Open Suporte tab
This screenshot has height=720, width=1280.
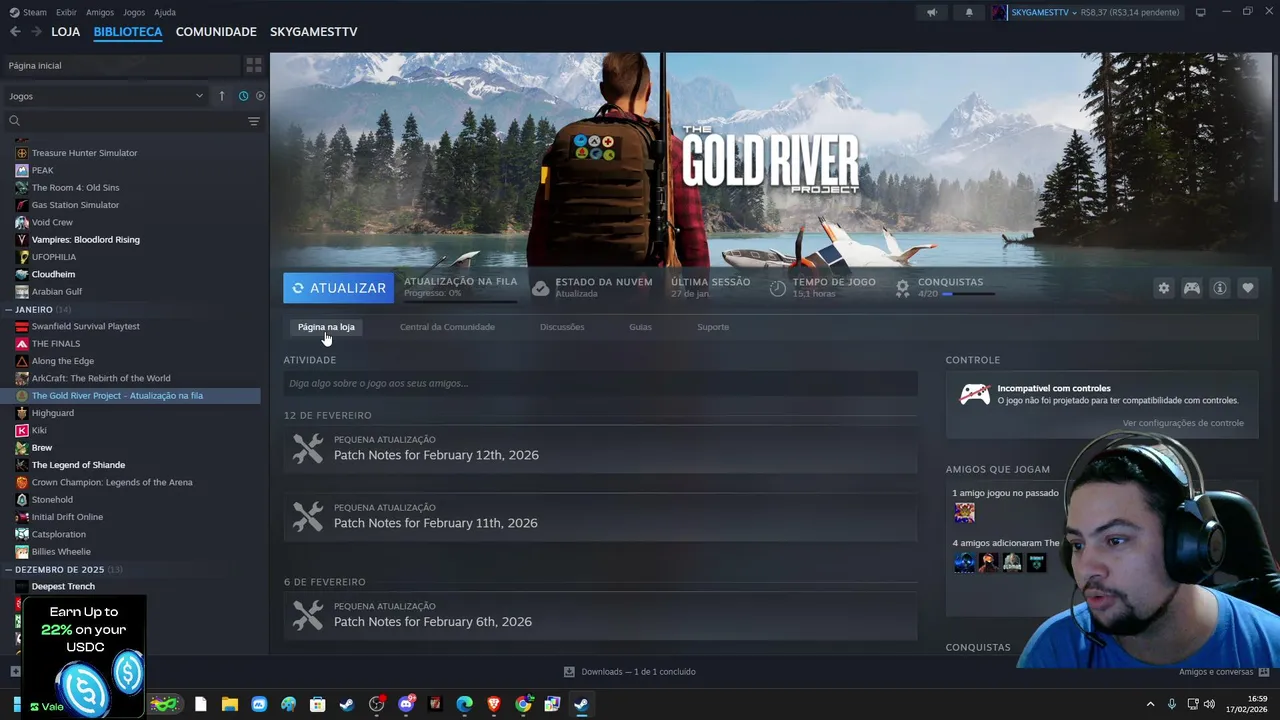(713, 327)
